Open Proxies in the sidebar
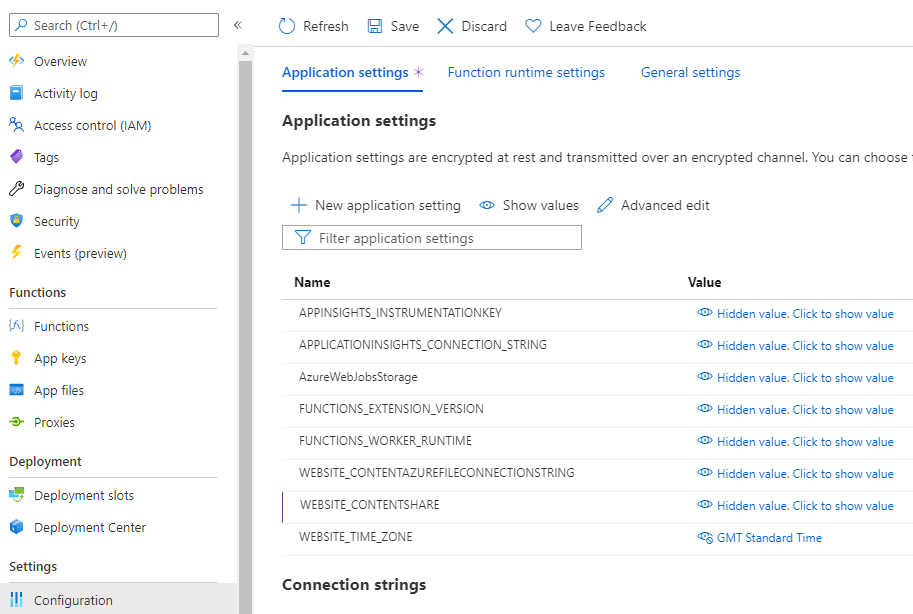This screenshot has height=614, width=913. [54, 422]
